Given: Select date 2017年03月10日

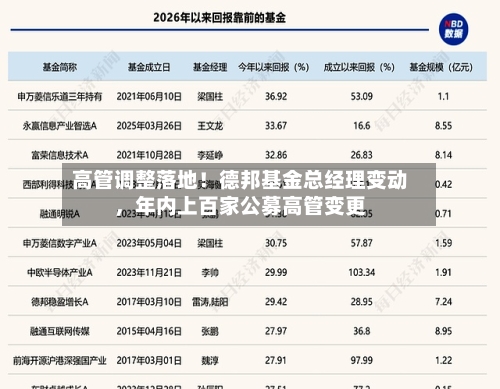Looking at the screenshot, I should [149, 302].
